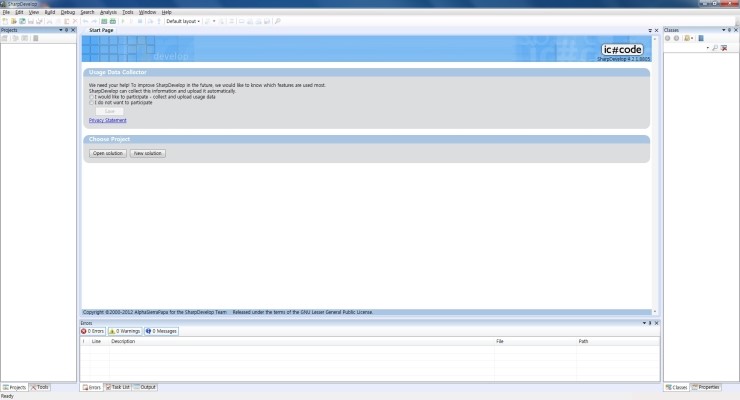Image resolution: width=740 pixels, height=400 pixels.
Task: Pin the Classes panel with the pin icon
Action: coord(730,30)
